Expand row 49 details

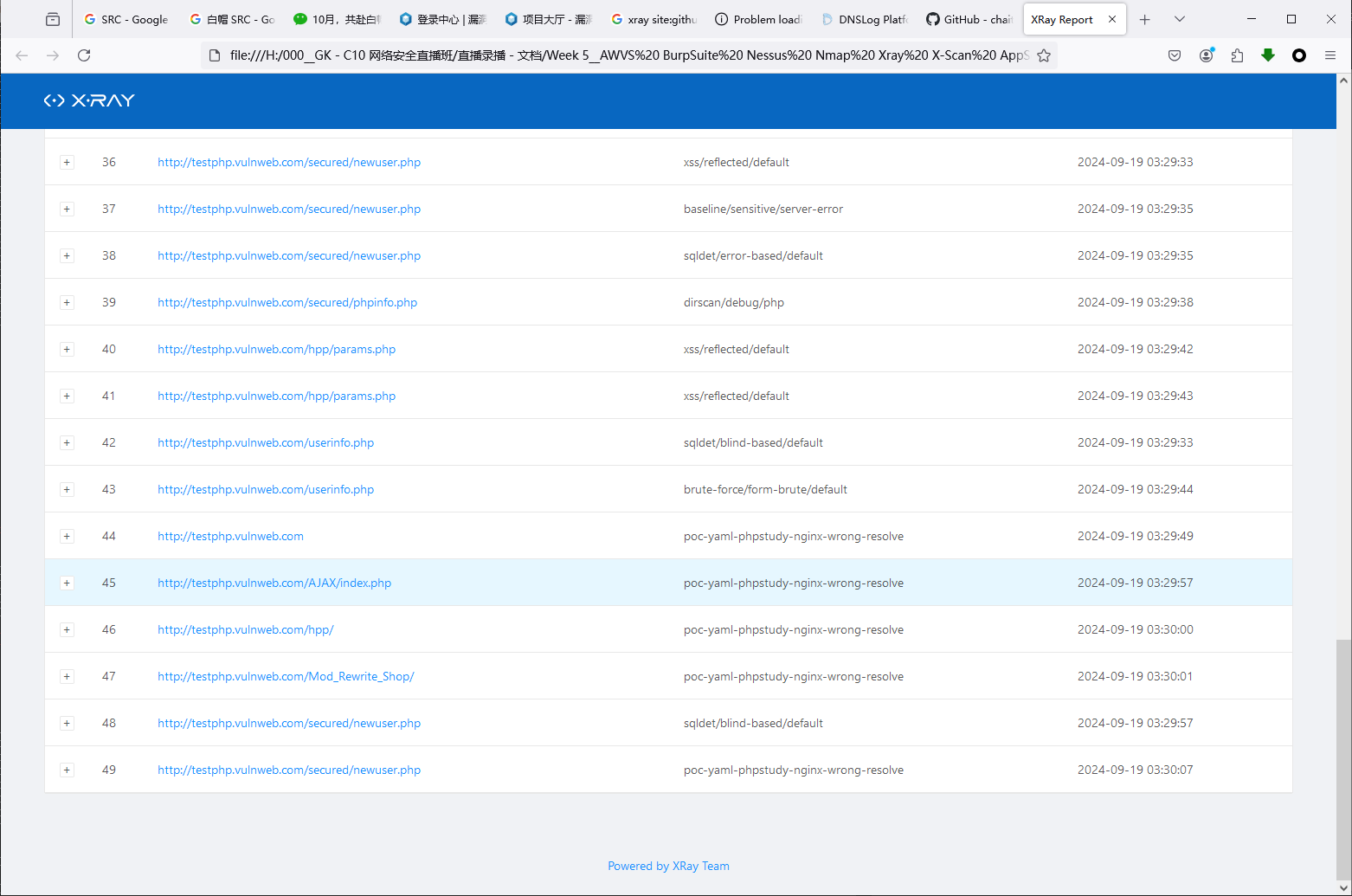tap(67, 770)
